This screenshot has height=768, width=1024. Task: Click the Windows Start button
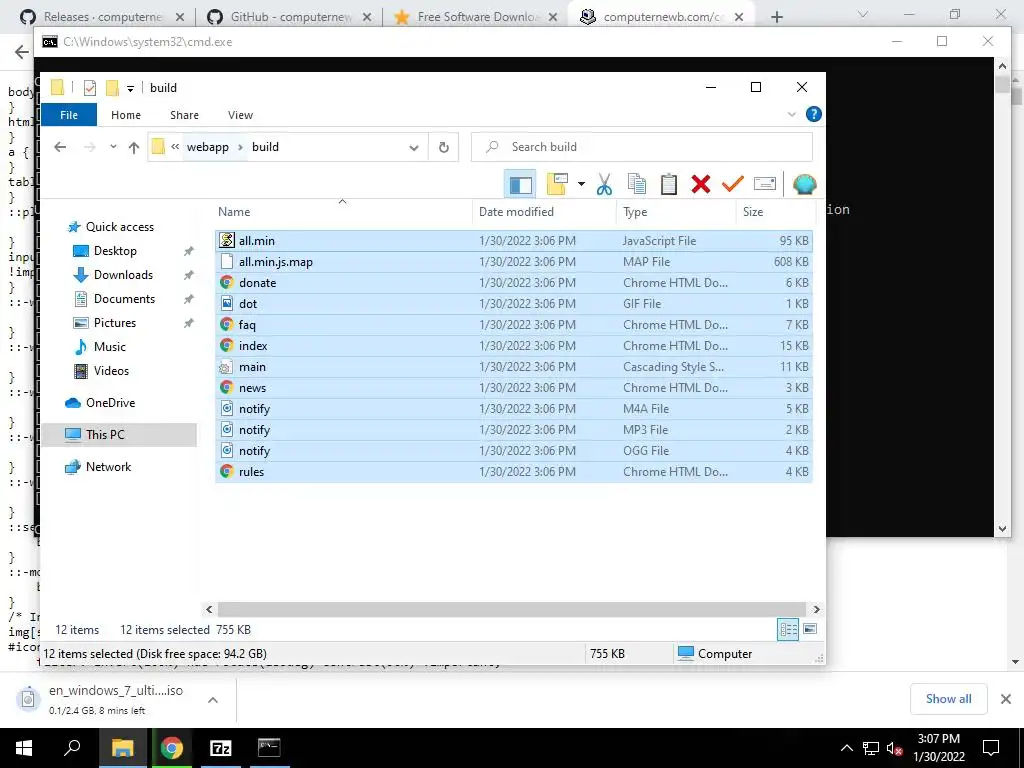point(24,748)
